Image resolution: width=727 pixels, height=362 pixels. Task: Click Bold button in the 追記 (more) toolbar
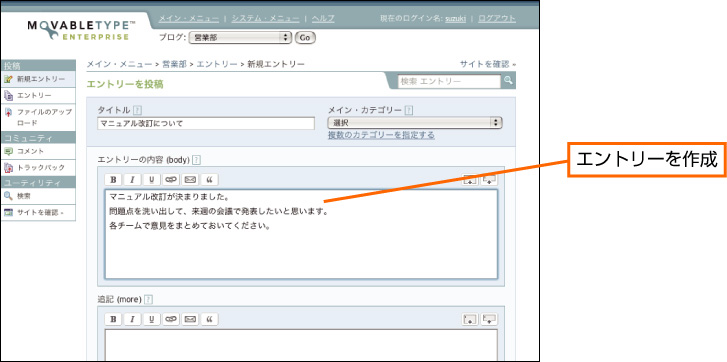pos(113,319)
